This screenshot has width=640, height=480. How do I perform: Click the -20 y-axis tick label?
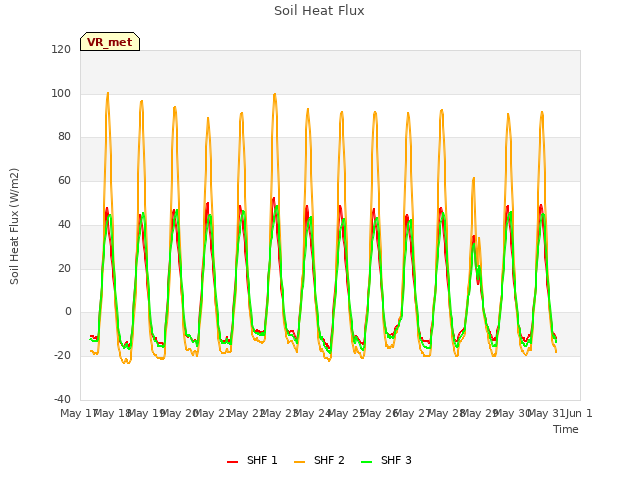(x=62, y=356)
